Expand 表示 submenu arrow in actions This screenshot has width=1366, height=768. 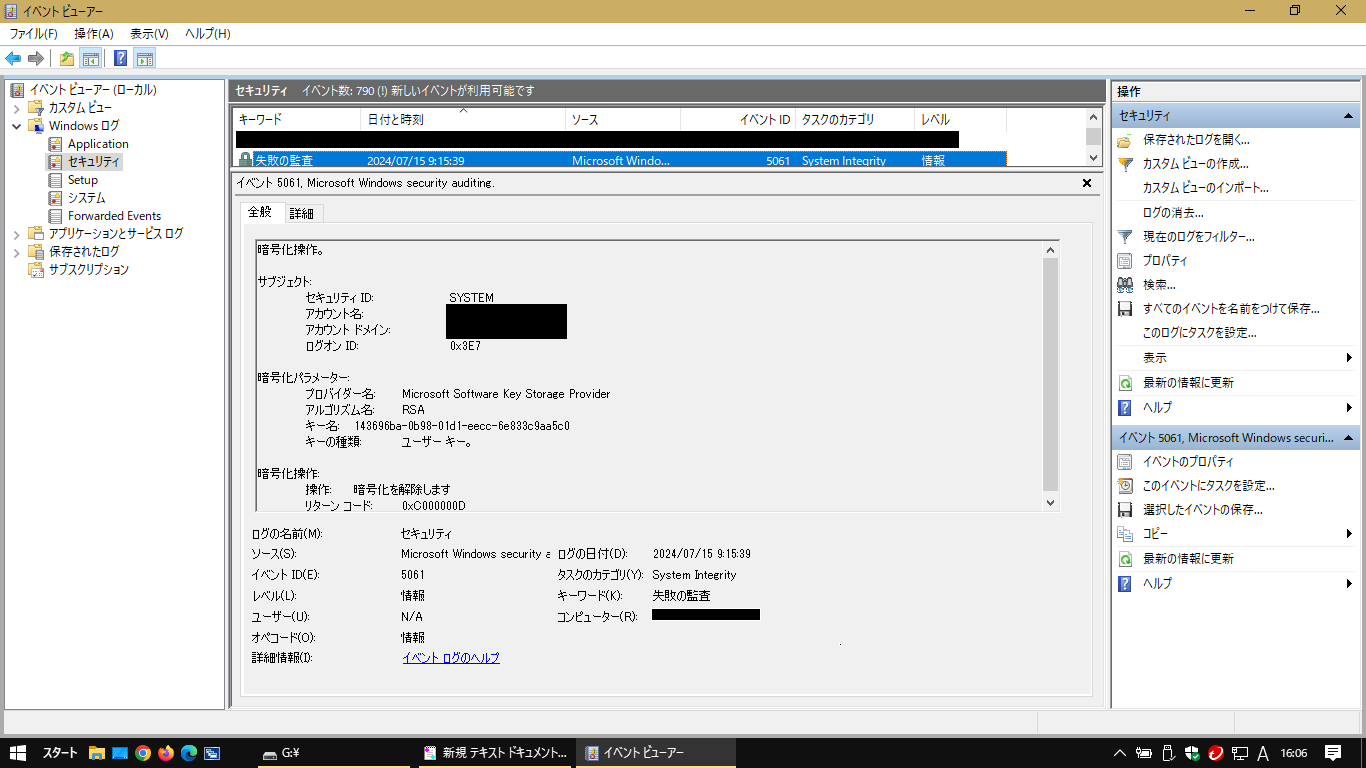pyautogui.click(x=1349, y=358)
